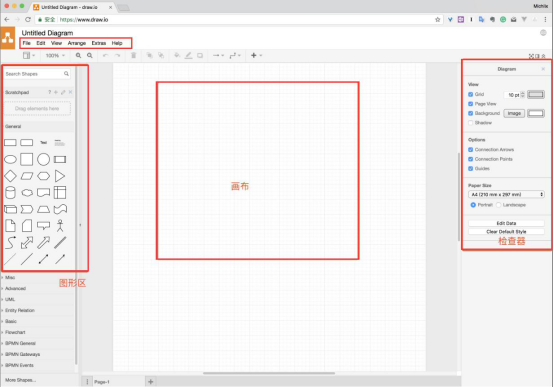Click the fill color bucket icon

pyautogui.click(x=177, y=55)
